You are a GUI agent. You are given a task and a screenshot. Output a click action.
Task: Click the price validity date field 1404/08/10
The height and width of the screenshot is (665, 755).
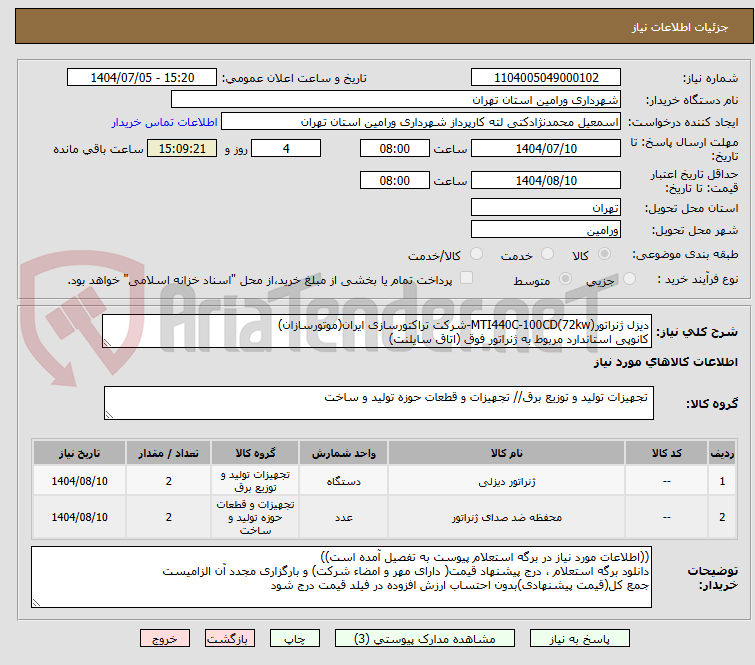546,180
